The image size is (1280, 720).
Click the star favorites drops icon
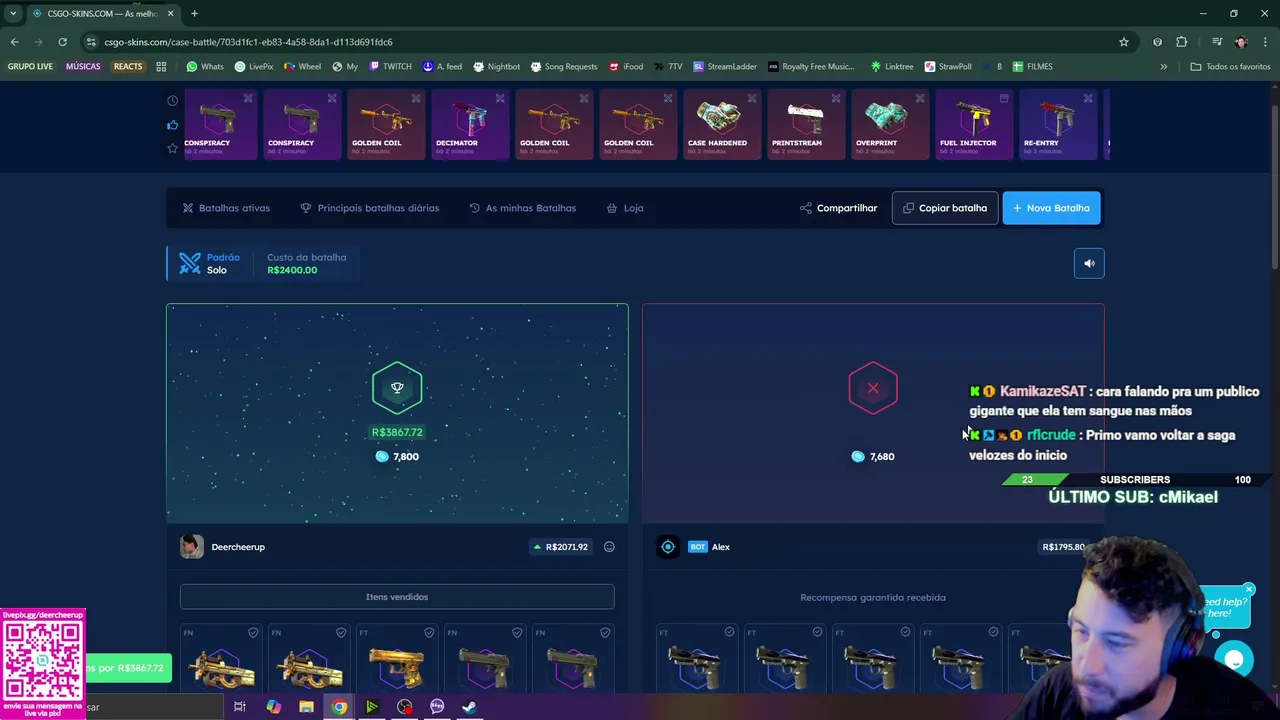172,148
